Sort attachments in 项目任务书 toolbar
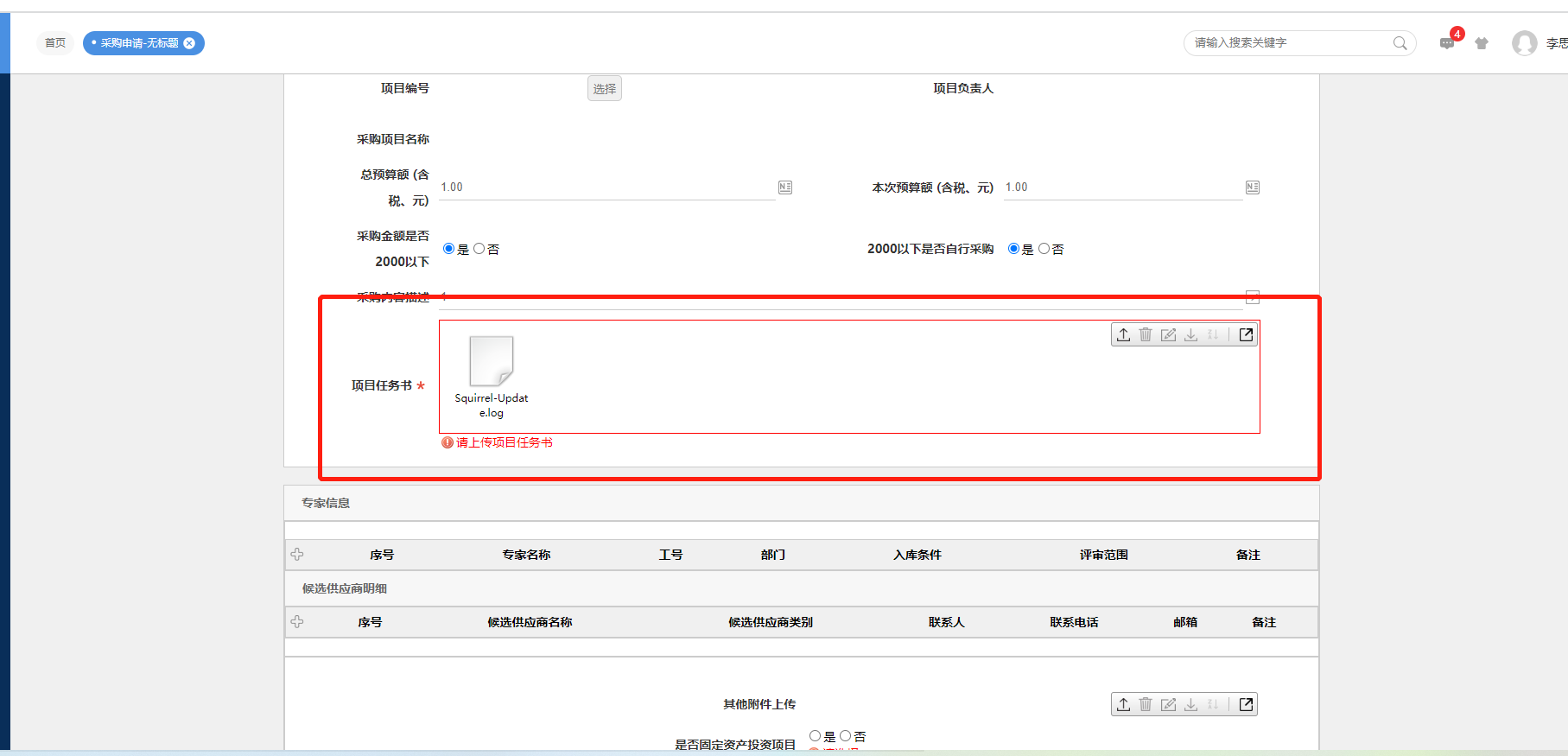The width and height of the screenshot is (1568, 756). 1213,335
